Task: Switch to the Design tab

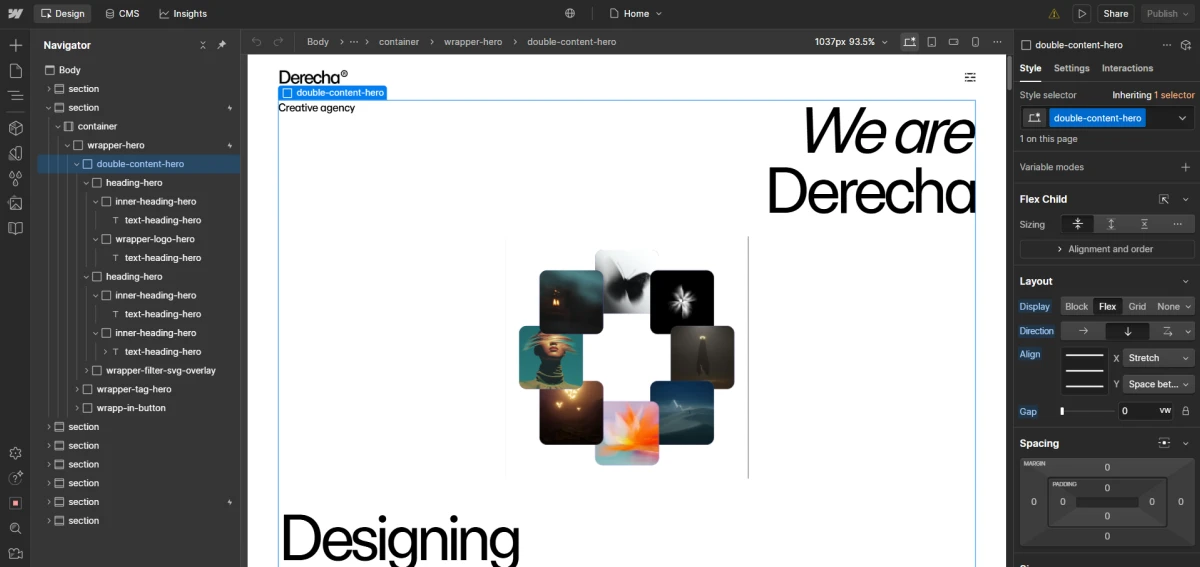Action: [x=62, y=14]
